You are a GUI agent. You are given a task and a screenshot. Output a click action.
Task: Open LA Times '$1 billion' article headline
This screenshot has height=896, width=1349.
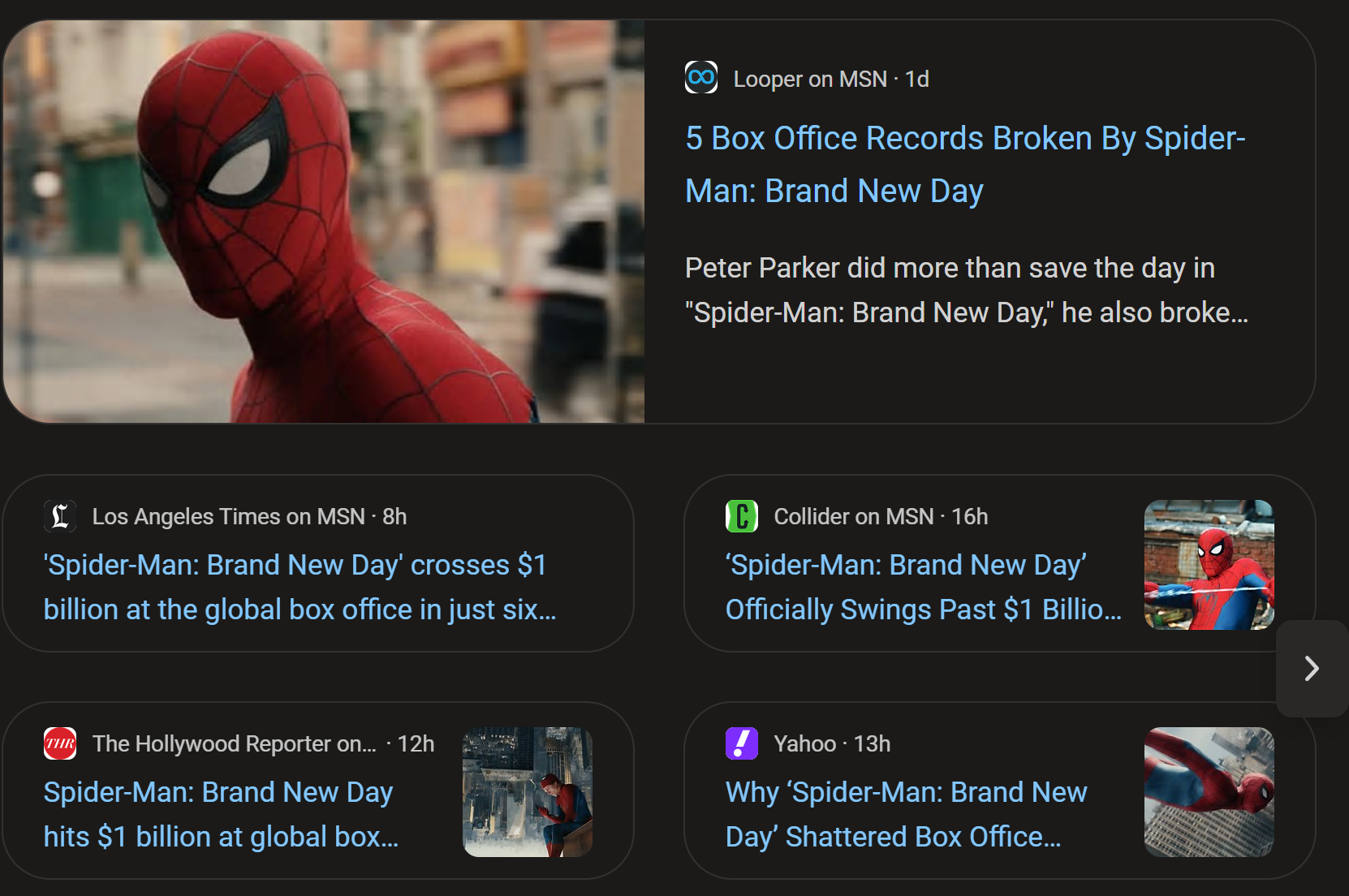click(x=300, y=587)
